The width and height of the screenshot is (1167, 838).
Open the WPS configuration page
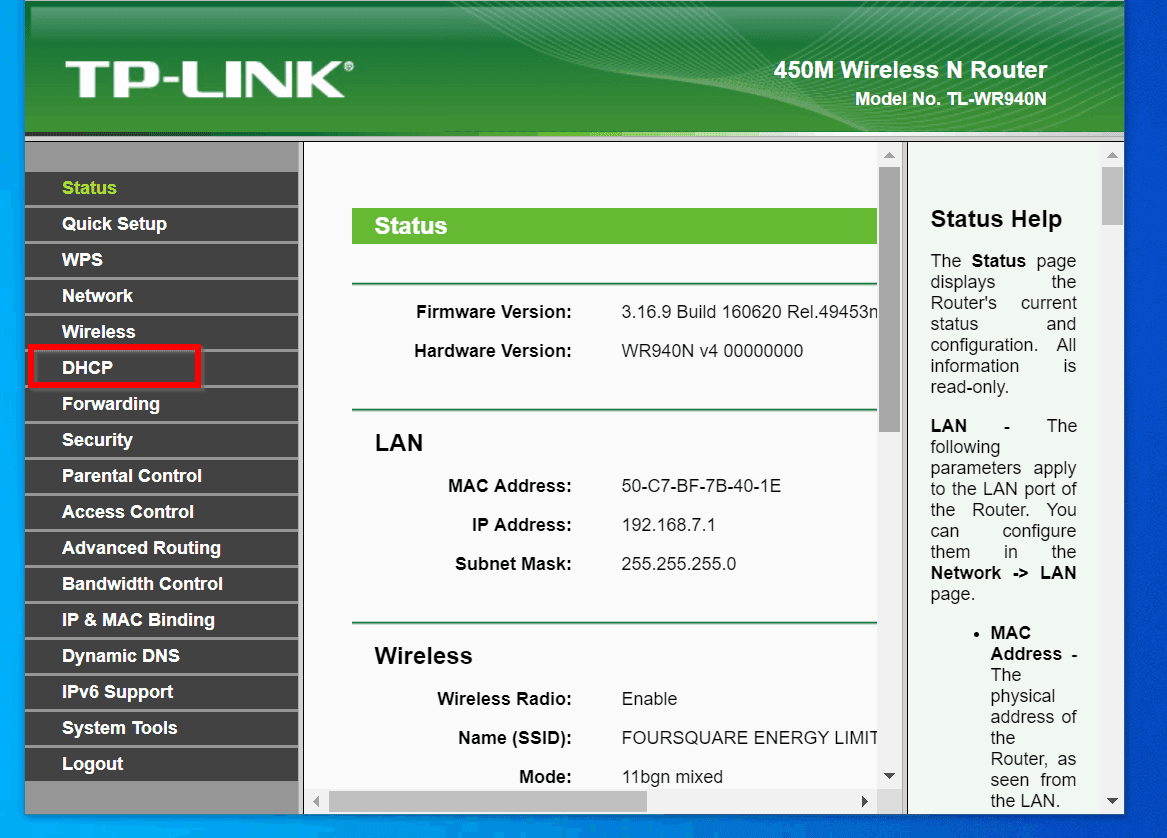tap(82, 260)
